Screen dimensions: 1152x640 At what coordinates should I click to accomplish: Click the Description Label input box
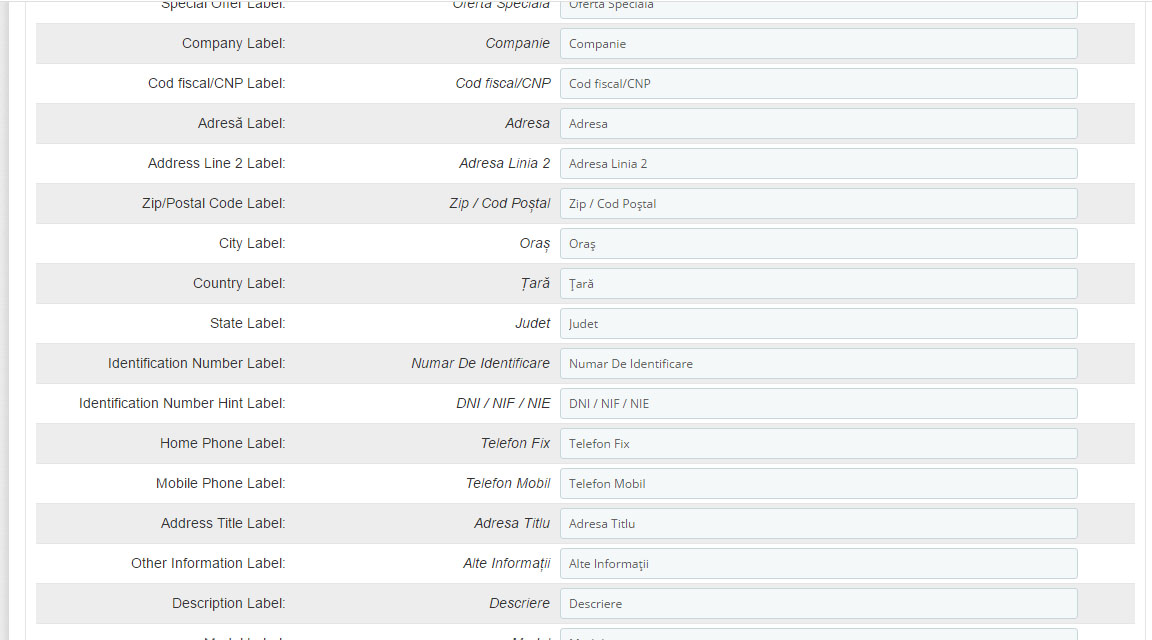(x=818, y=604)
